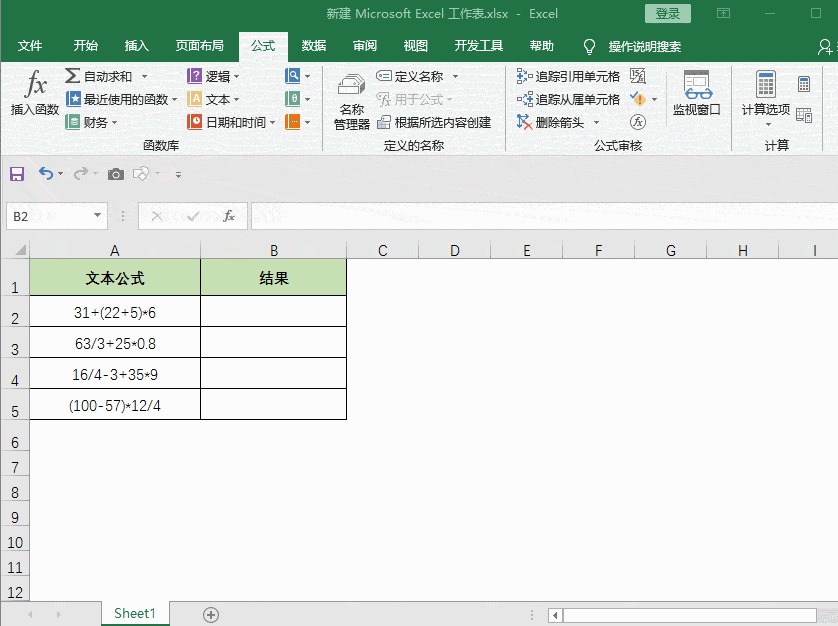
Task: Expand the Remove Arrows dropdown arrow
Action: pyautogui.click(x=596, y=122)
